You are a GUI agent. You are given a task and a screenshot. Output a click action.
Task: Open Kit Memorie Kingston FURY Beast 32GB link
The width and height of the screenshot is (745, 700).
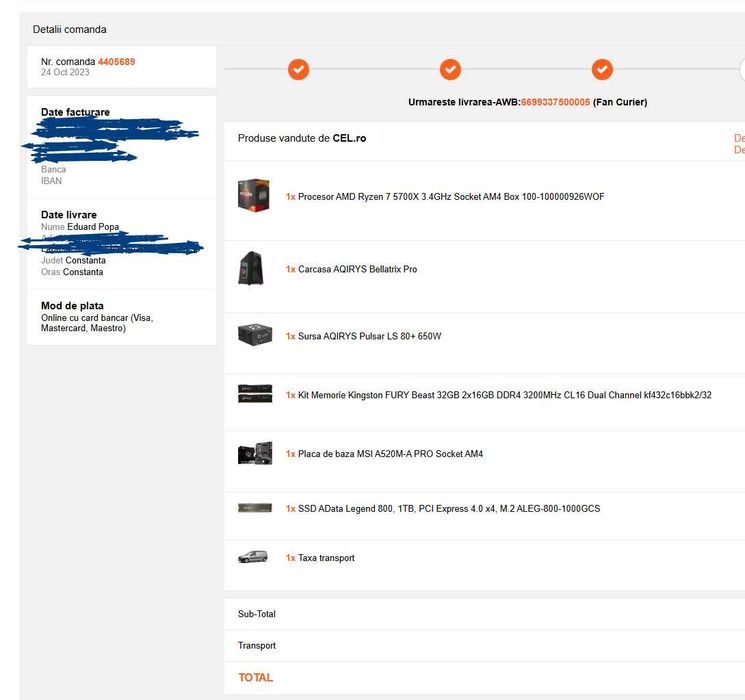pyautogui.click(x=505, y=395)
